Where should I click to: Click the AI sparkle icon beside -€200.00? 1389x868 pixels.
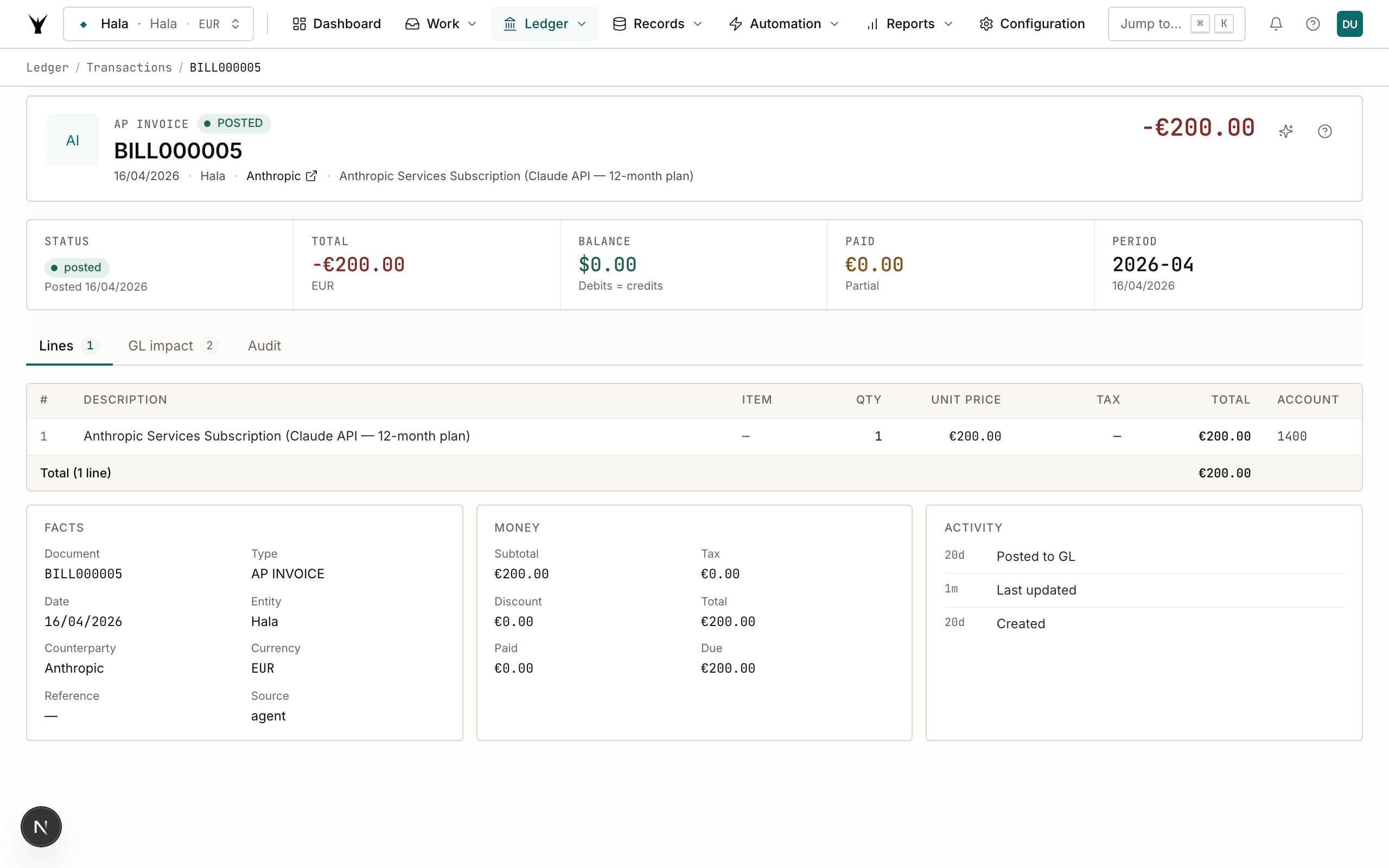(1286, 131)
